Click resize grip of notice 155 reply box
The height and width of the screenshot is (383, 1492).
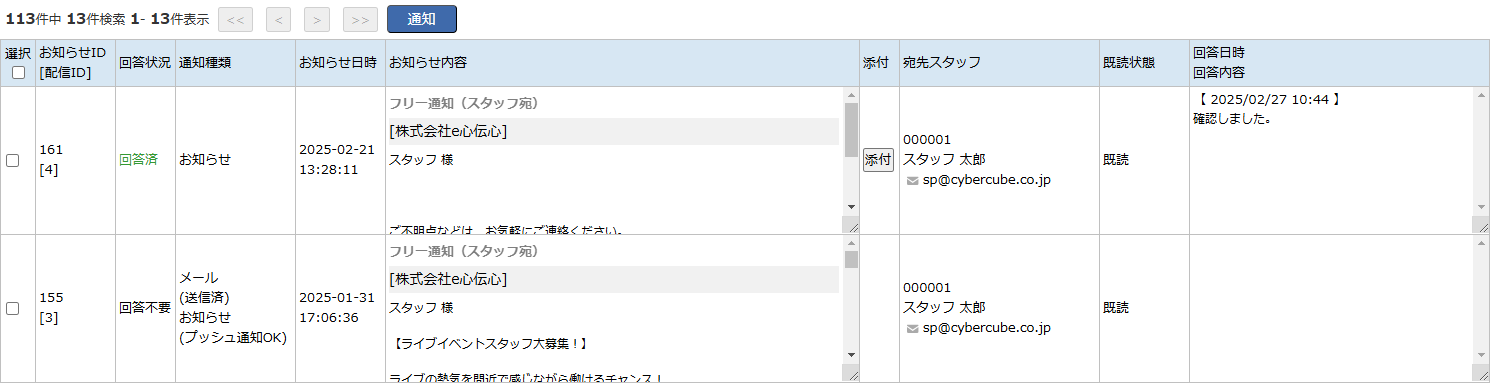1481,373
